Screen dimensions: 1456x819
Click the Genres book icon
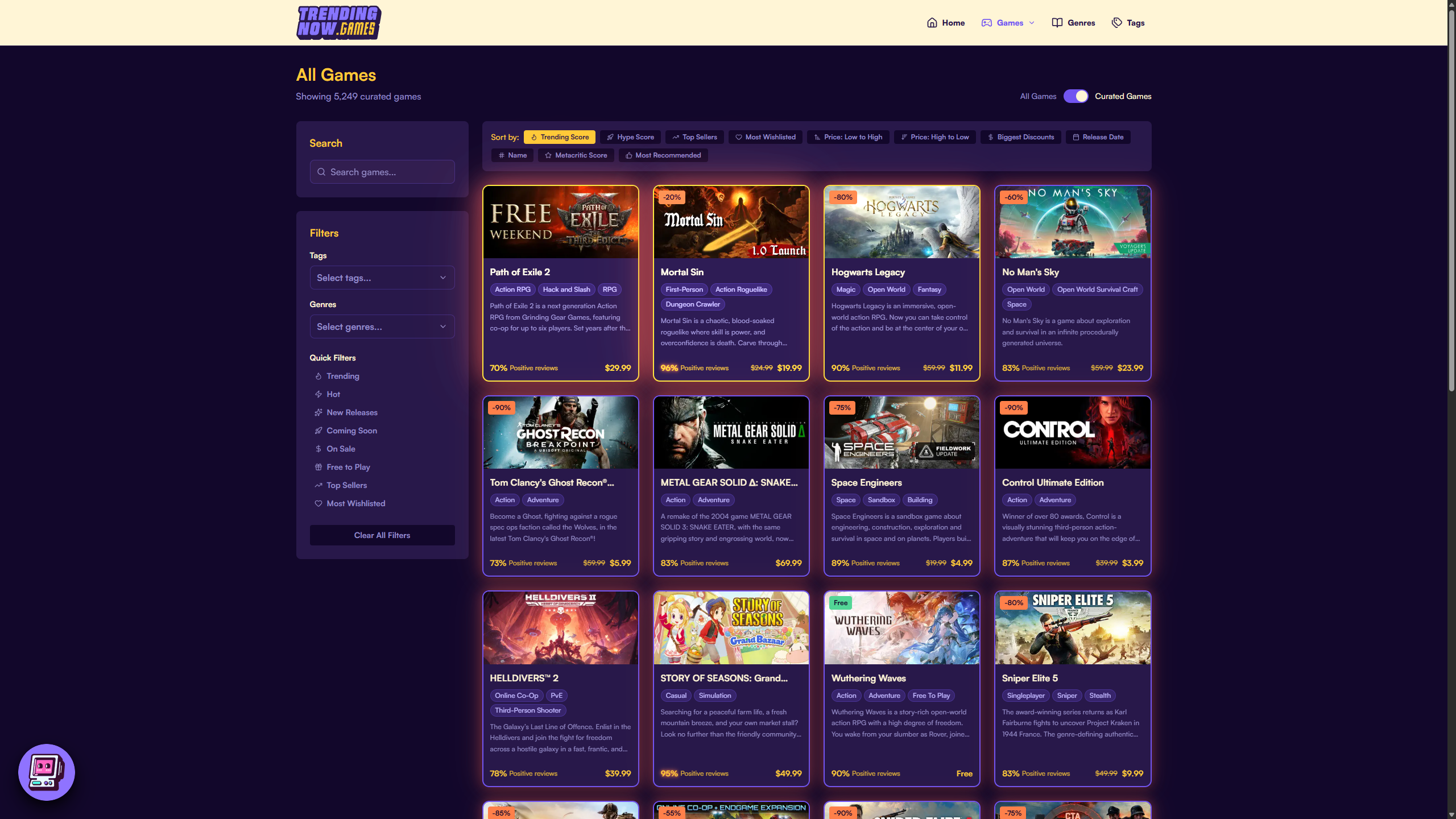(1057, 23)
